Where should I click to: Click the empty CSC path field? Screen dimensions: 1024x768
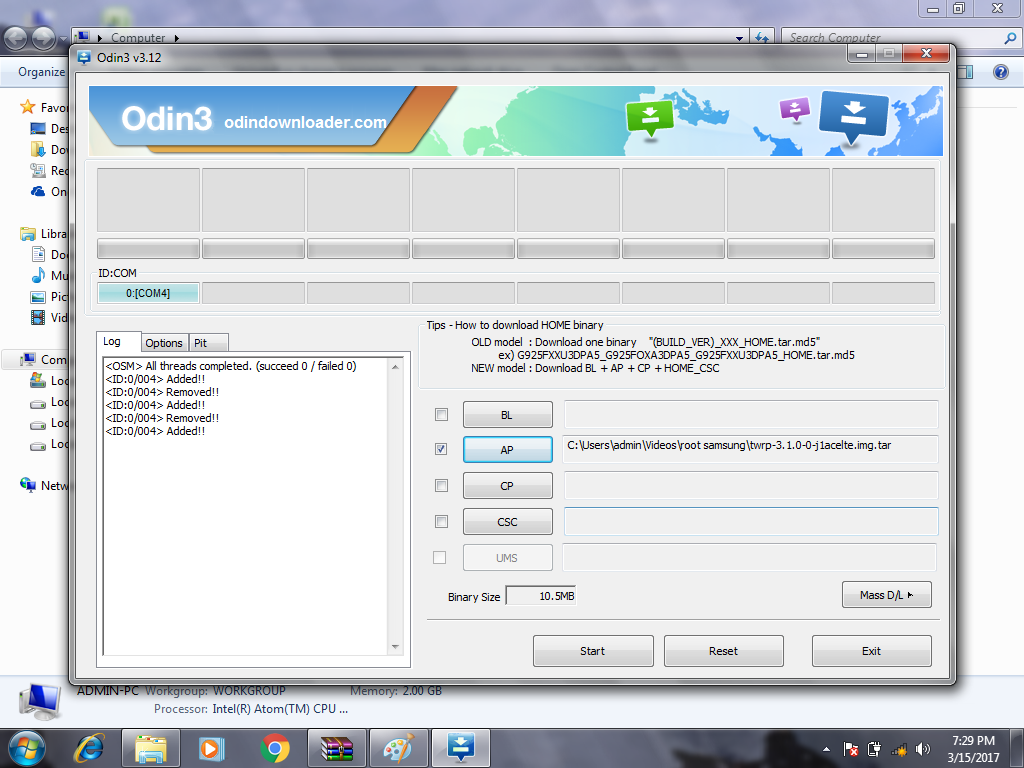[x=751, y=521]
